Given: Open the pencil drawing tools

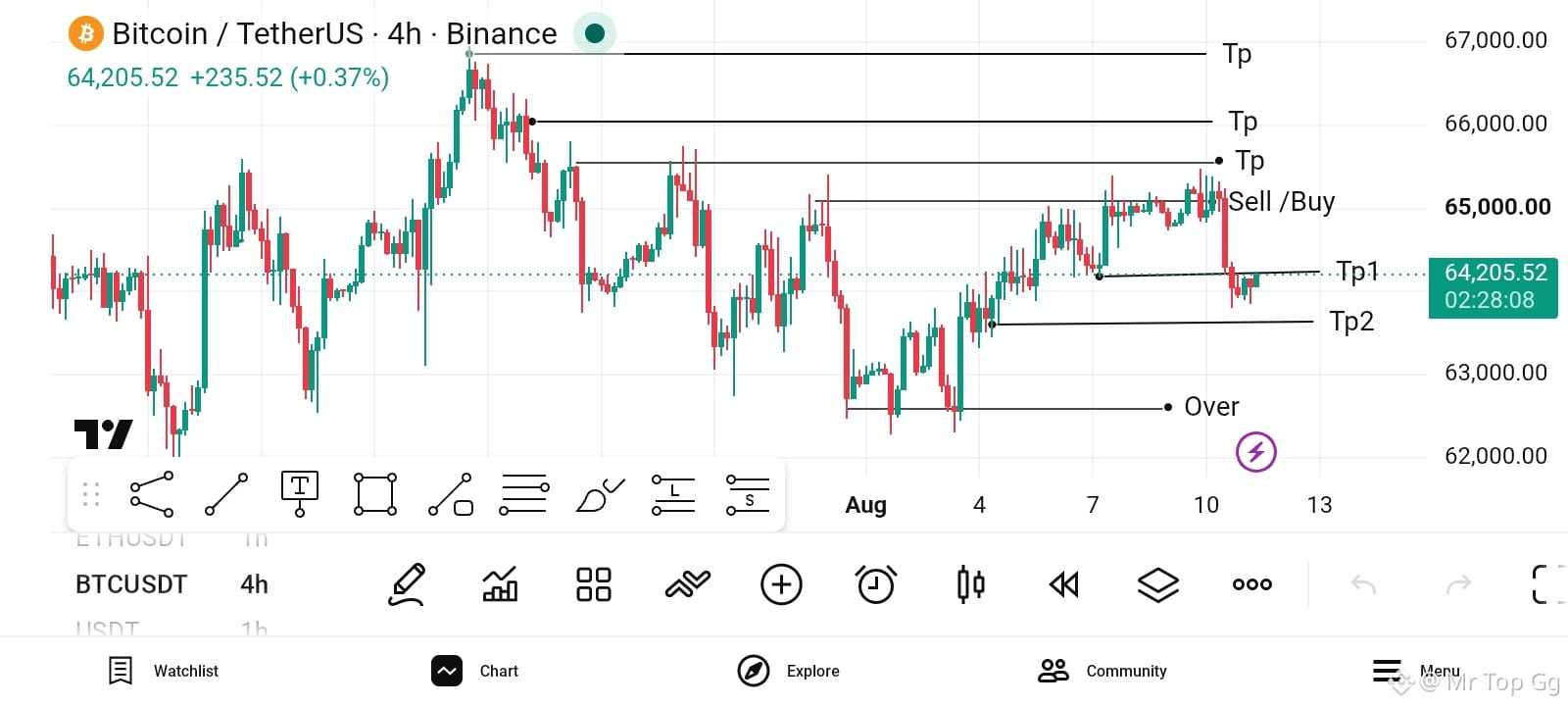Looking at the screenshot, I should click(x=407, y=585).
